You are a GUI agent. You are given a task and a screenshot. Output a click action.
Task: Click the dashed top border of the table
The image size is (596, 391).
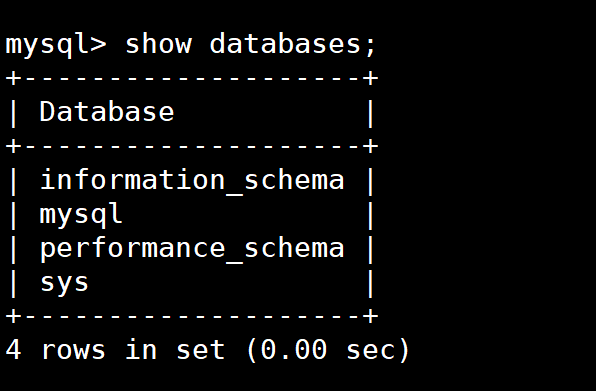click(192, 78)
